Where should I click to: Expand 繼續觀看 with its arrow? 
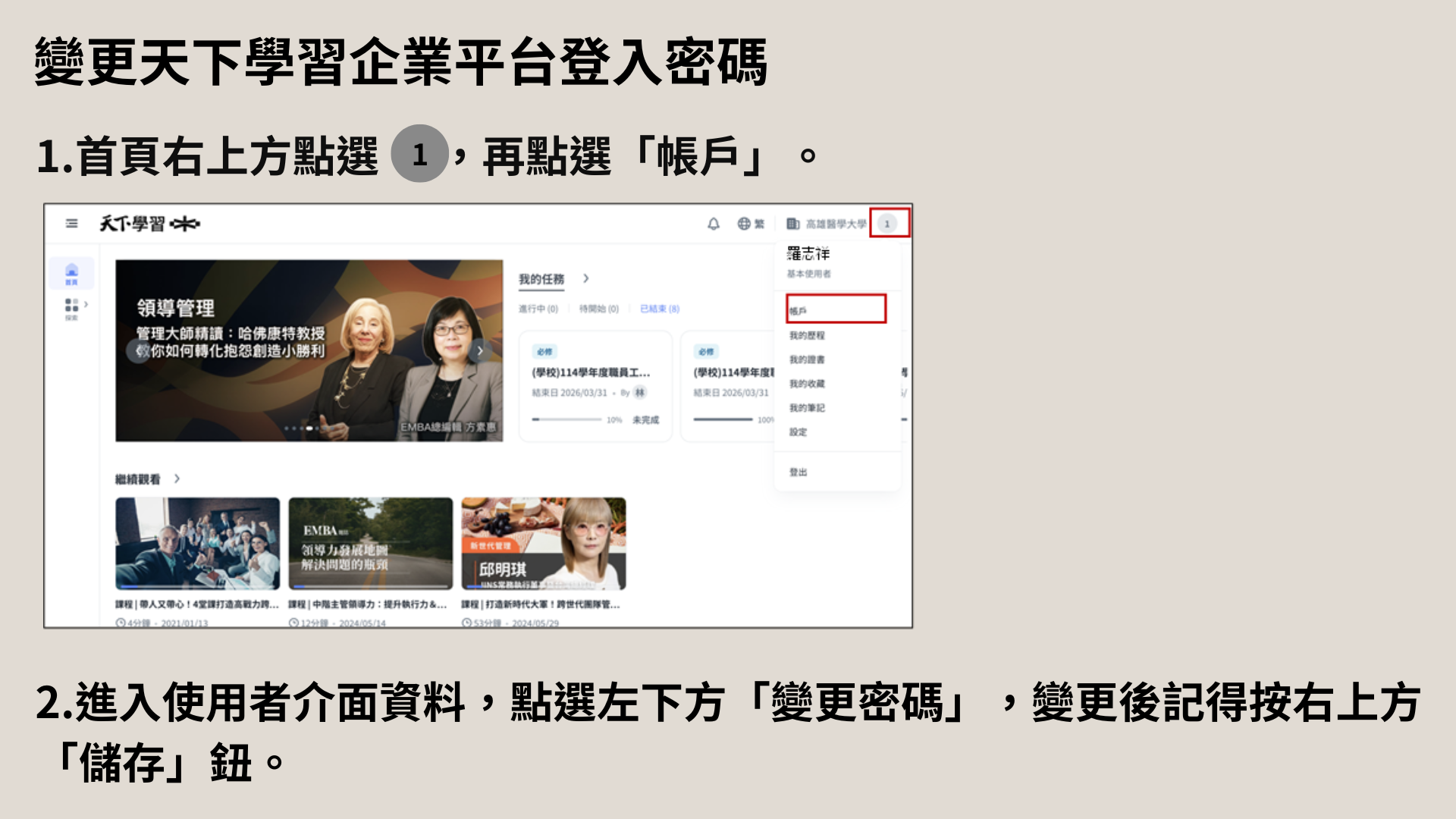tap(177, 479)
